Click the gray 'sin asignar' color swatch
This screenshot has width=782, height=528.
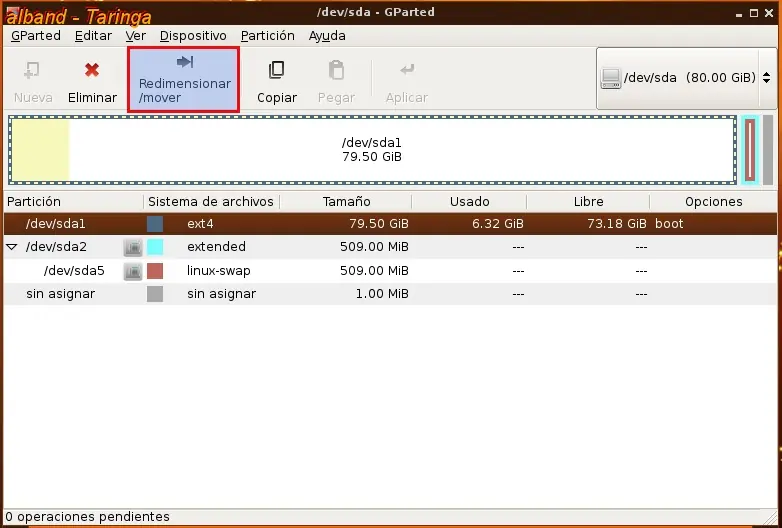155,294
